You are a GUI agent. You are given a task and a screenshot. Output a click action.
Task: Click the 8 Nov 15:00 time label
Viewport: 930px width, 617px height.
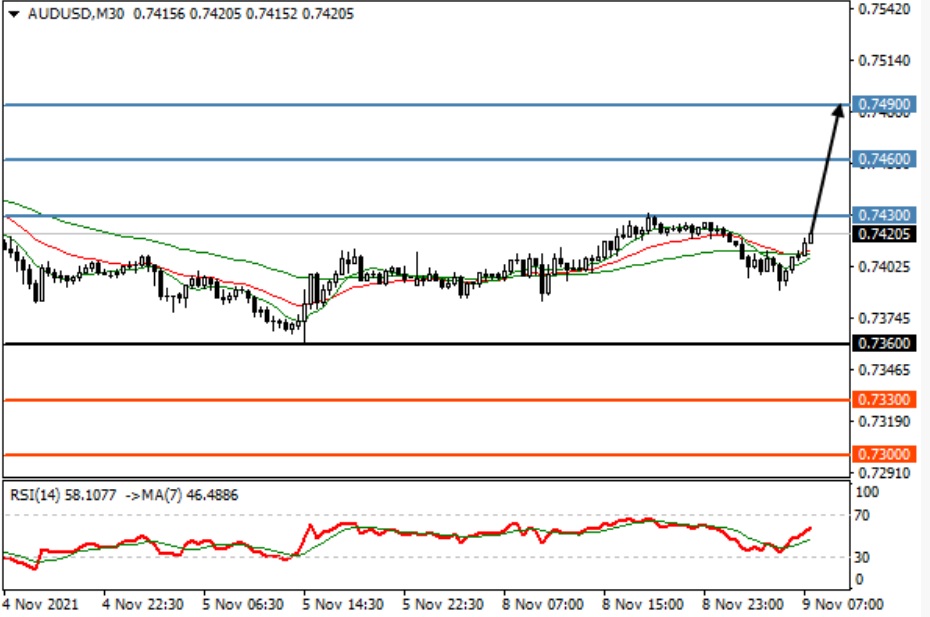point(644,604)
